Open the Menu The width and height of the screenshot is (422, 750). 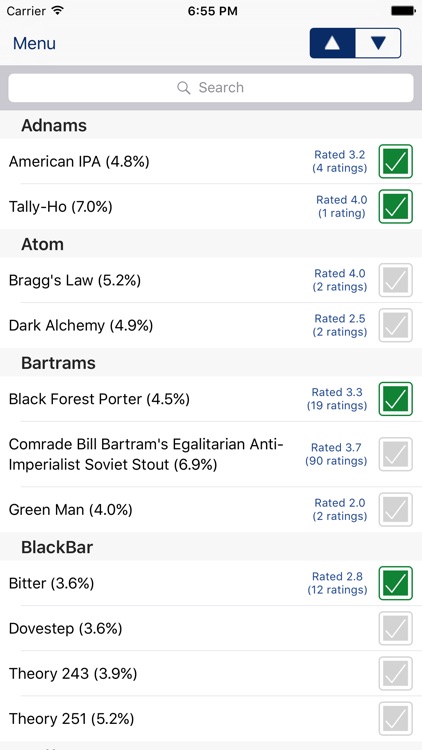point(34,44)
